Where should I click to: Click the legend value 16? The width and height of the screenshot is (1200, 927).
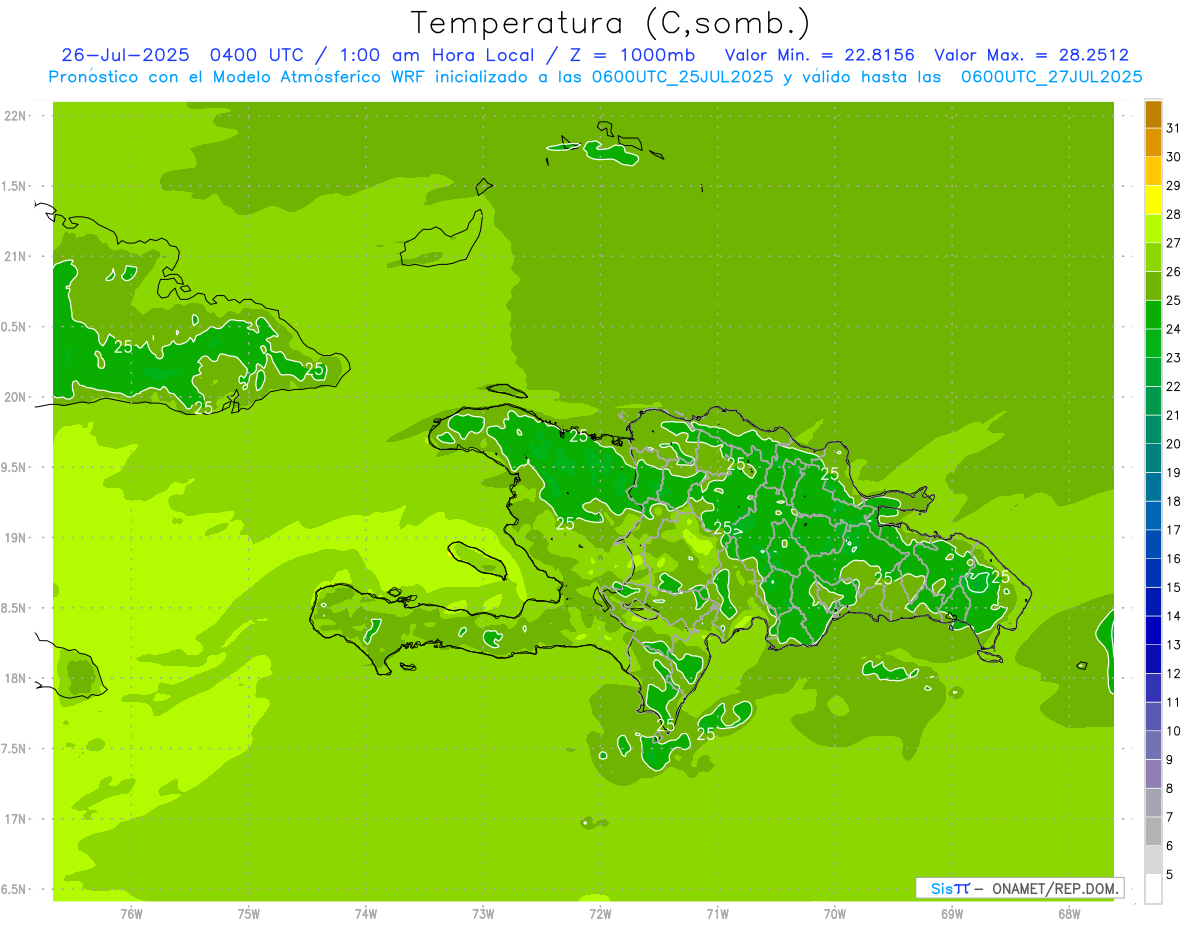(x=1174, y=559)
